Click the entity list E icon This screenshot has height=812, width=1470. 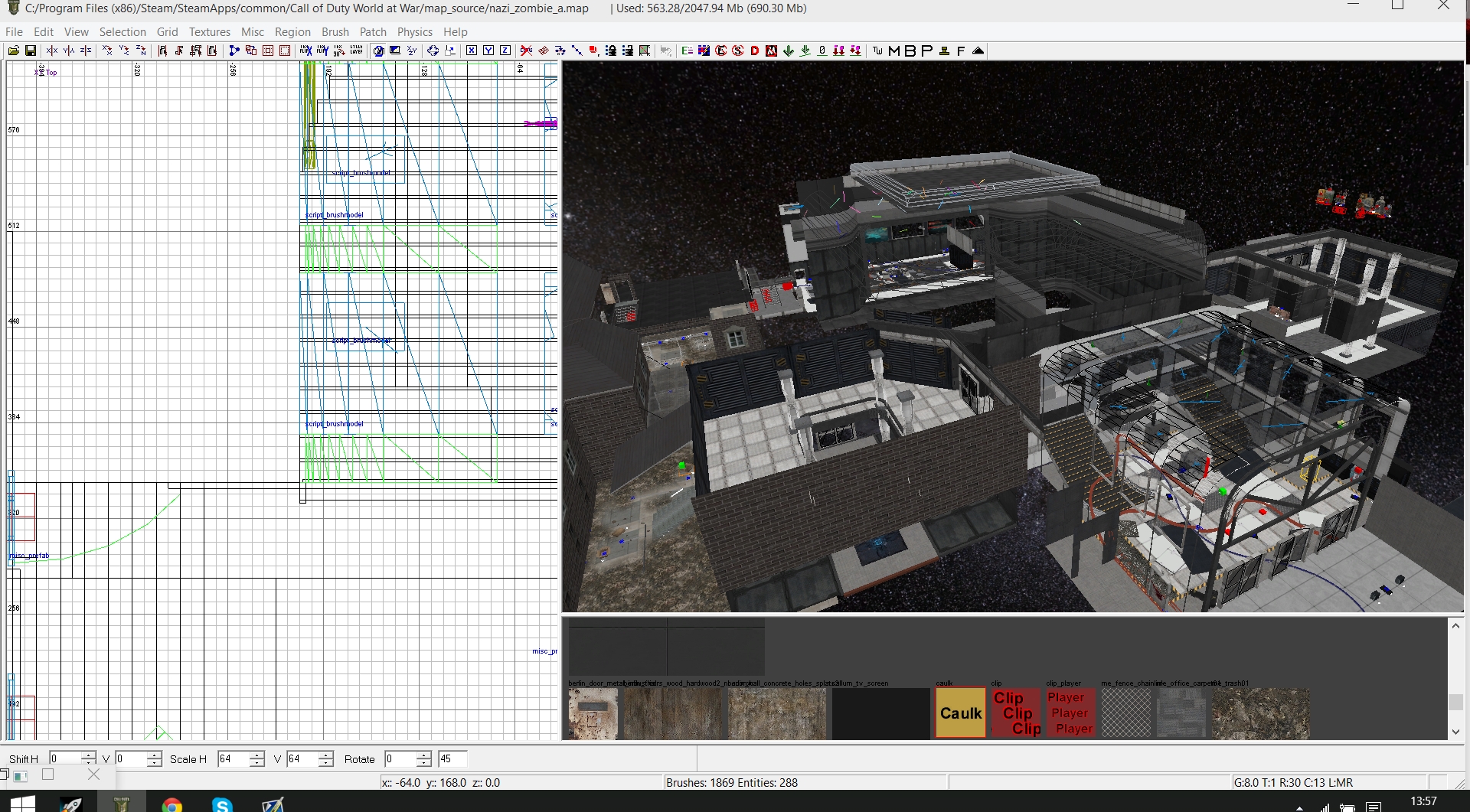click(x=688, y=51)
